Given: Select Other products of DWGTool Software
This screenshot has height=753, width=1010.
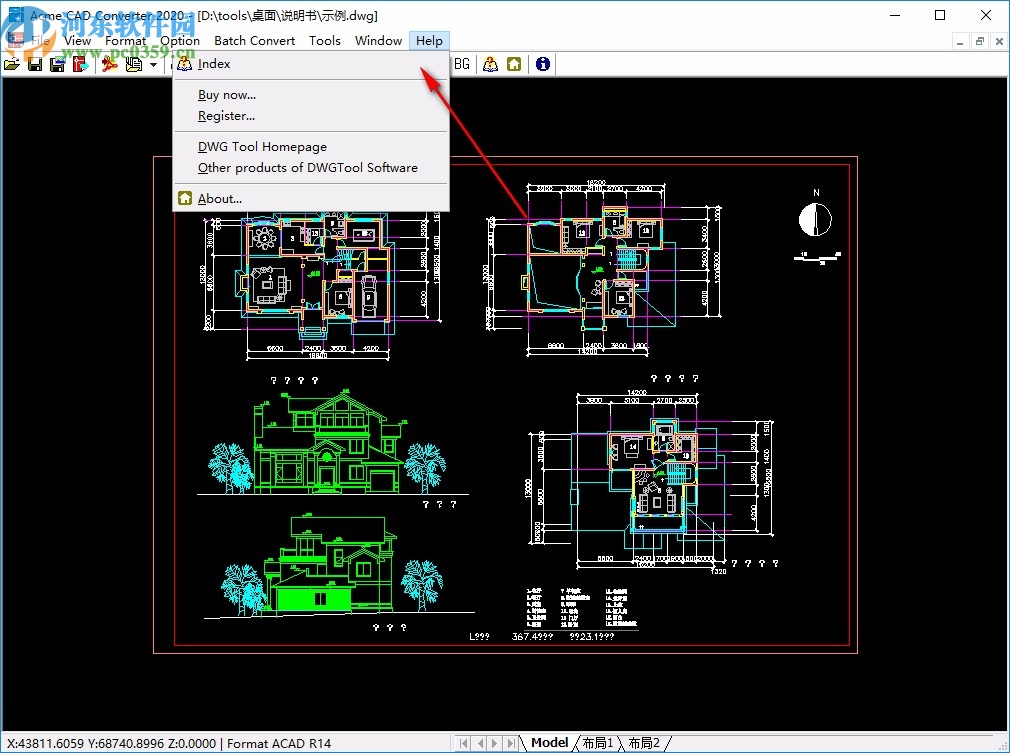Looking at the screenshot, I should point(311,167).
